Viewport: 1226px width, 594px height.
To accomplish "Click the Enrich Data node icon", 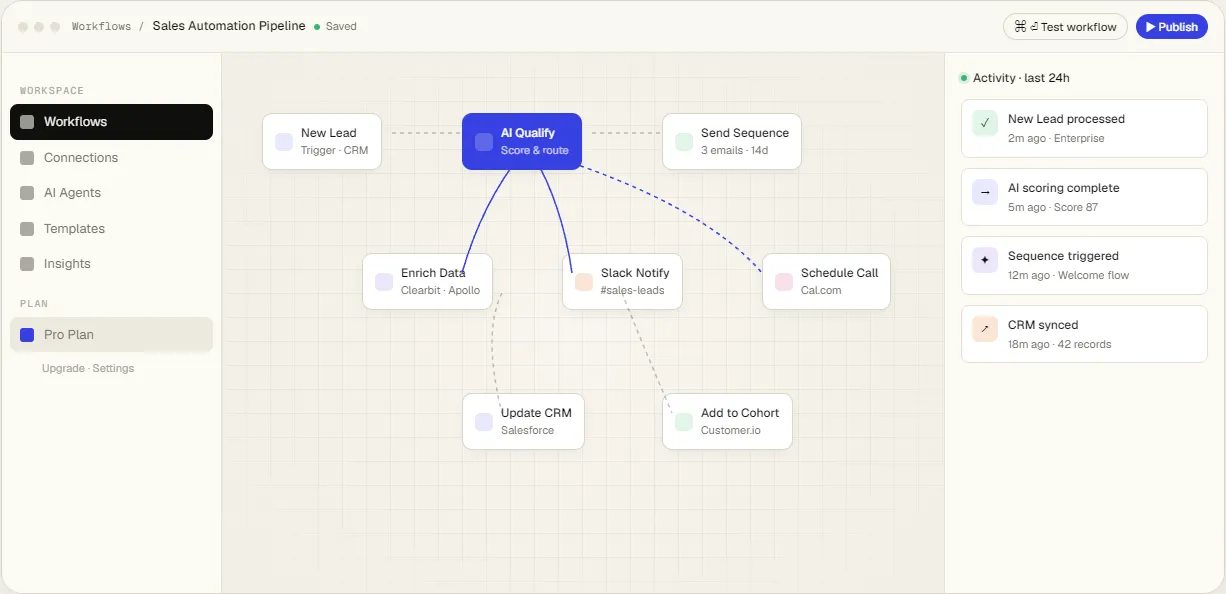I will pos(384,282).
